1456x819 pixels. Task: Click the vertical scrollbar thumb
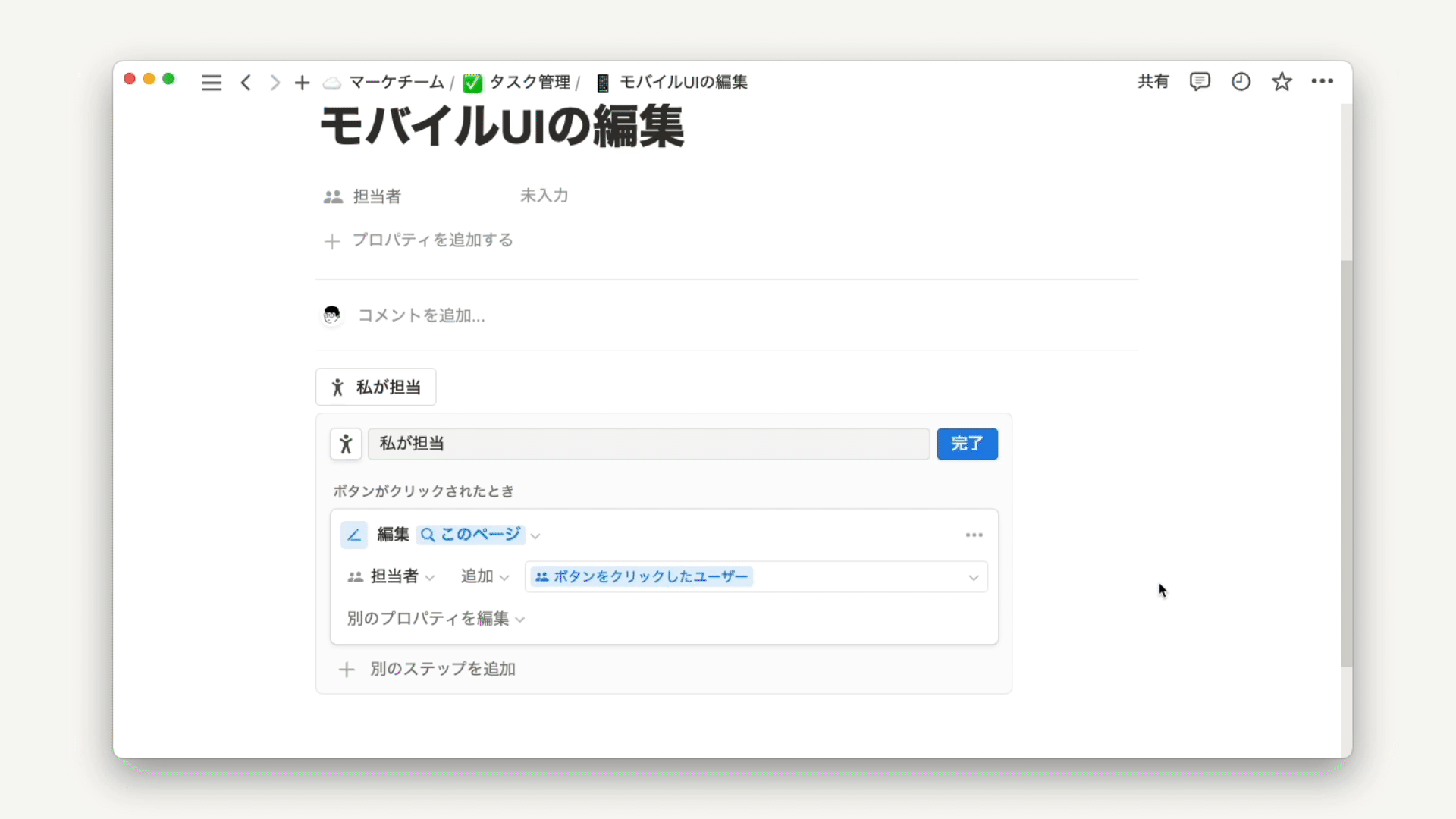[1346, 463]
